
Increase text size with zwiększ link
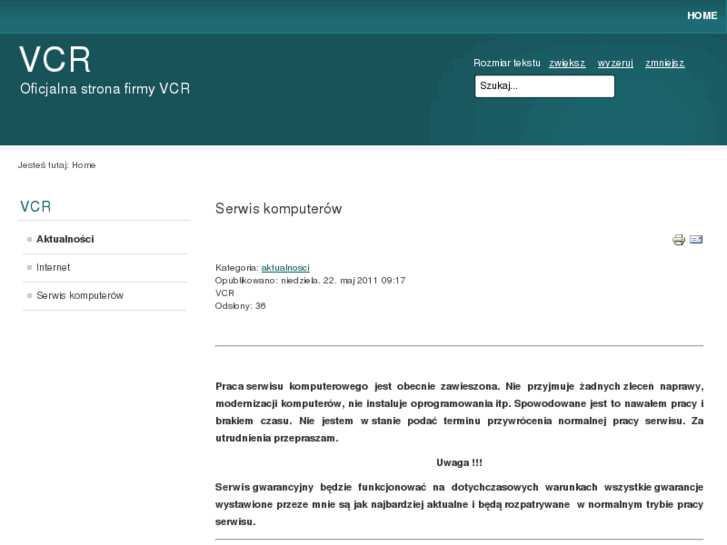tap(567, 63)
